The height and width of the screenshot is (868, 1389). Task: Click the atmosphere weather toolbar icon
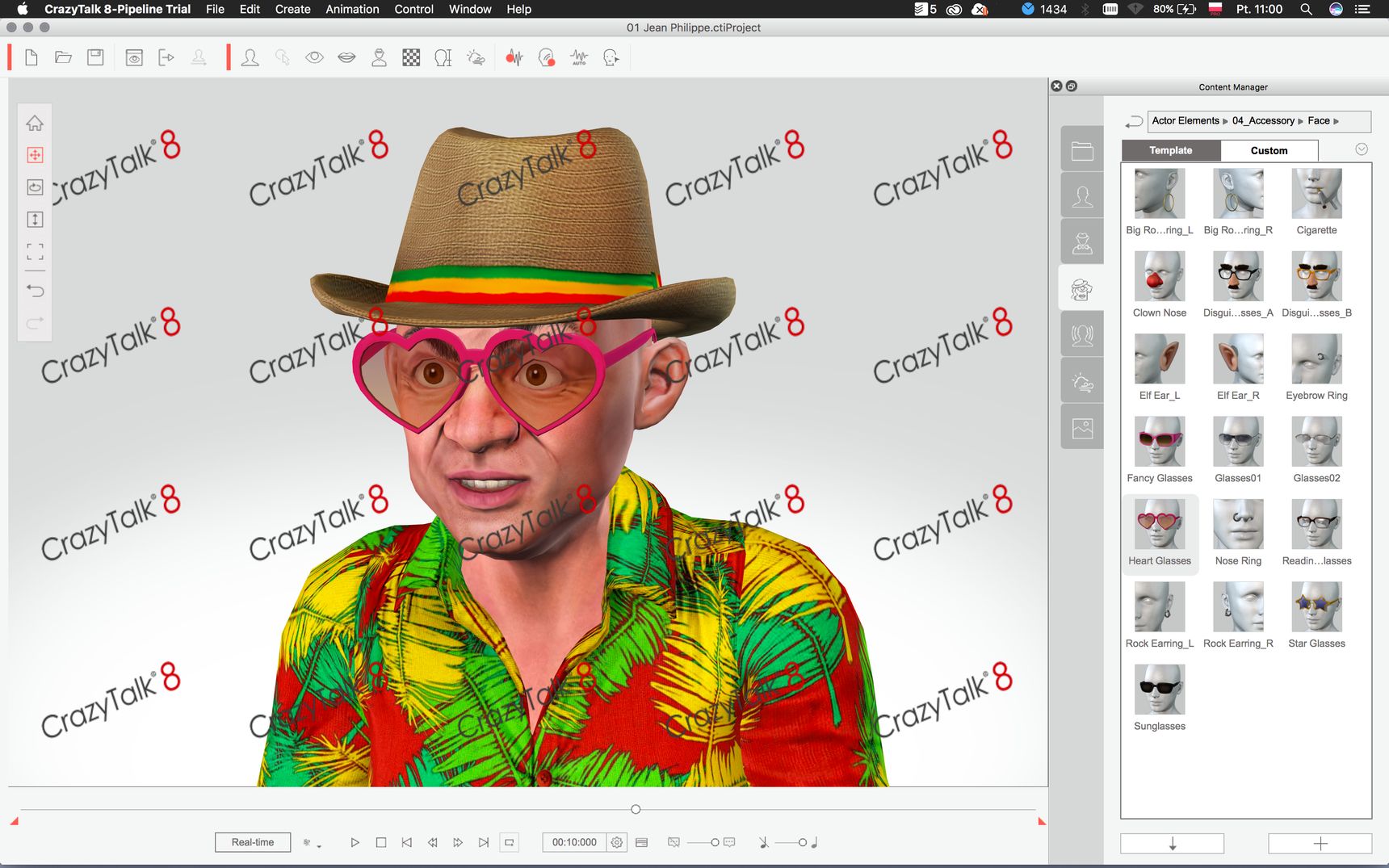476,57
